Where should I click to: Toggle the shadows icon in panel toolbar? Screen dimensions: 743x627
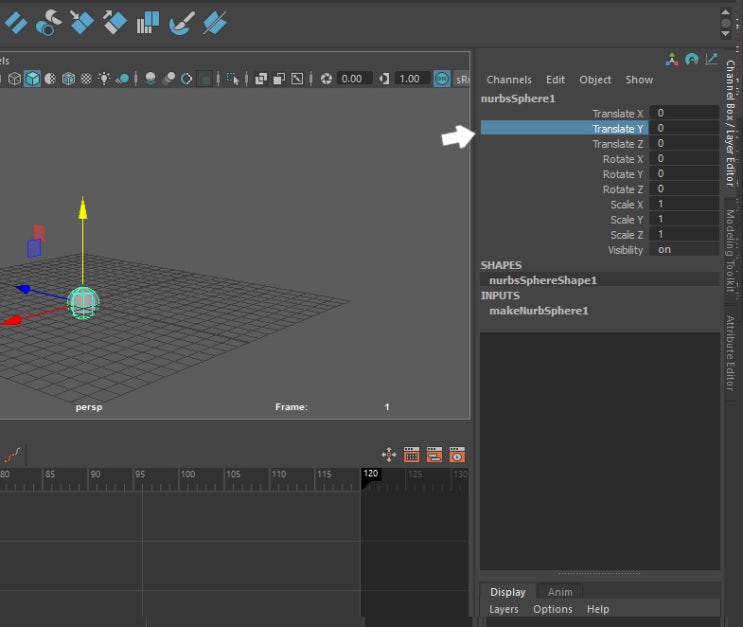point(122,79)
